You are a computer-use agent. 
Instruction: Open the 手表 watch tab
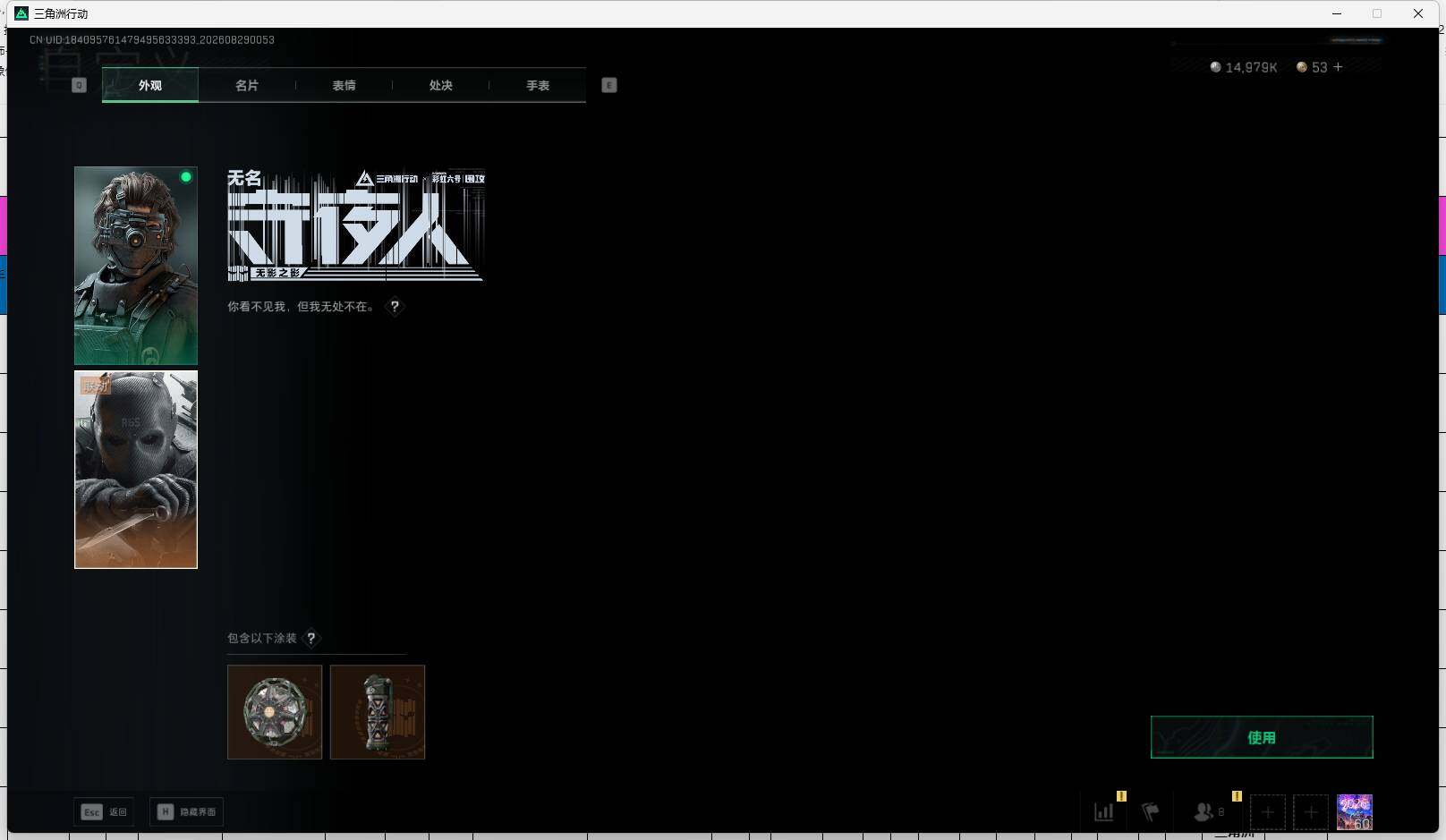coord(538,85)
